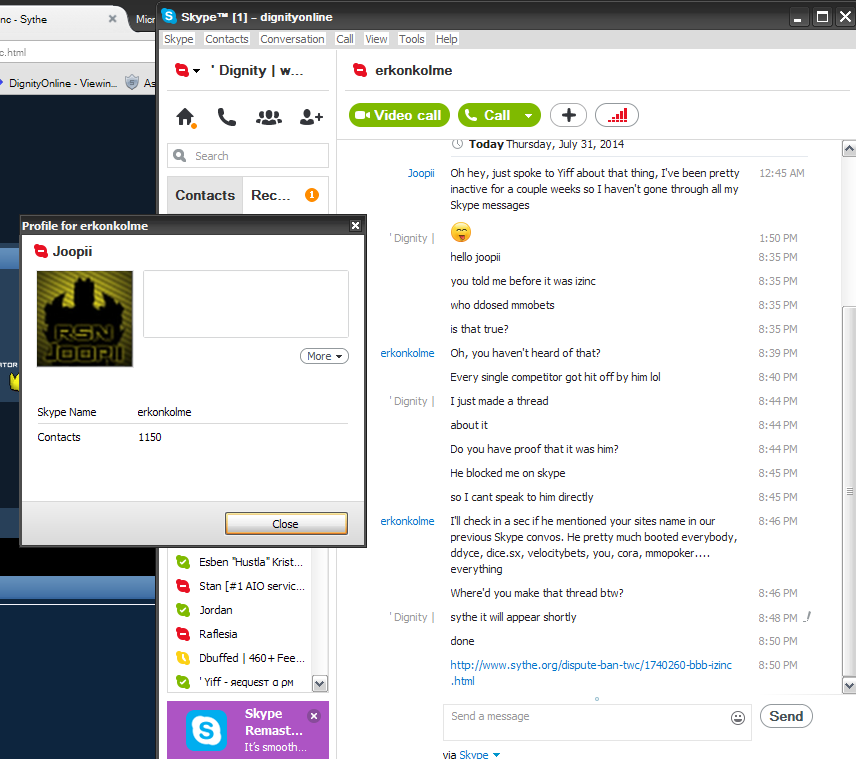Click the chat scrollbar down arrow
856x759 pixels.
click(x=849, y=685)
